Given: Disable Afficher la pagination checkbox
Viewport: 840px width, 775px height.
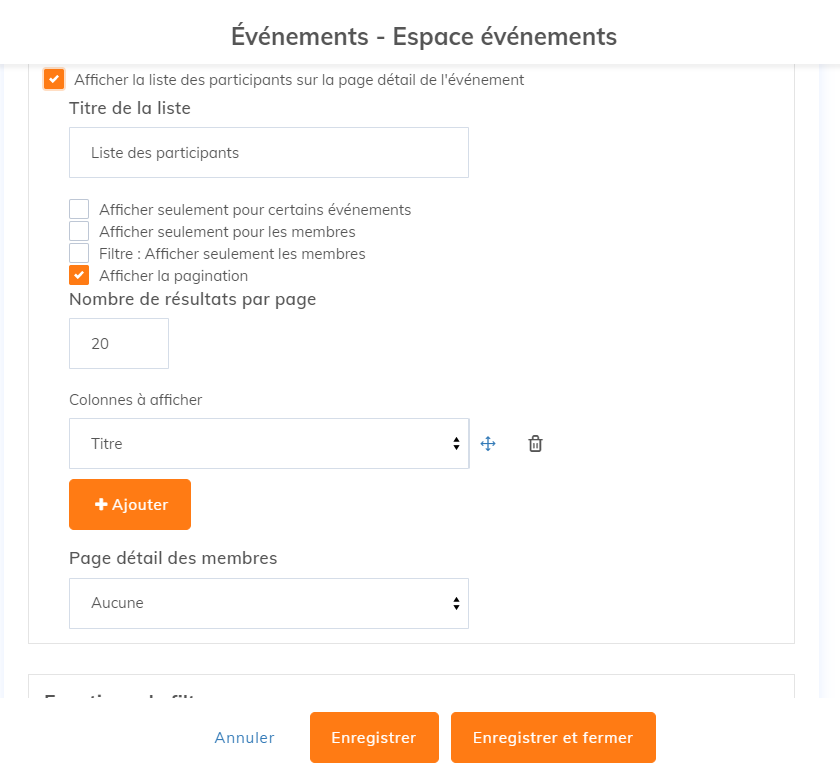Looking at the screenshot, I should coord(79,275).
